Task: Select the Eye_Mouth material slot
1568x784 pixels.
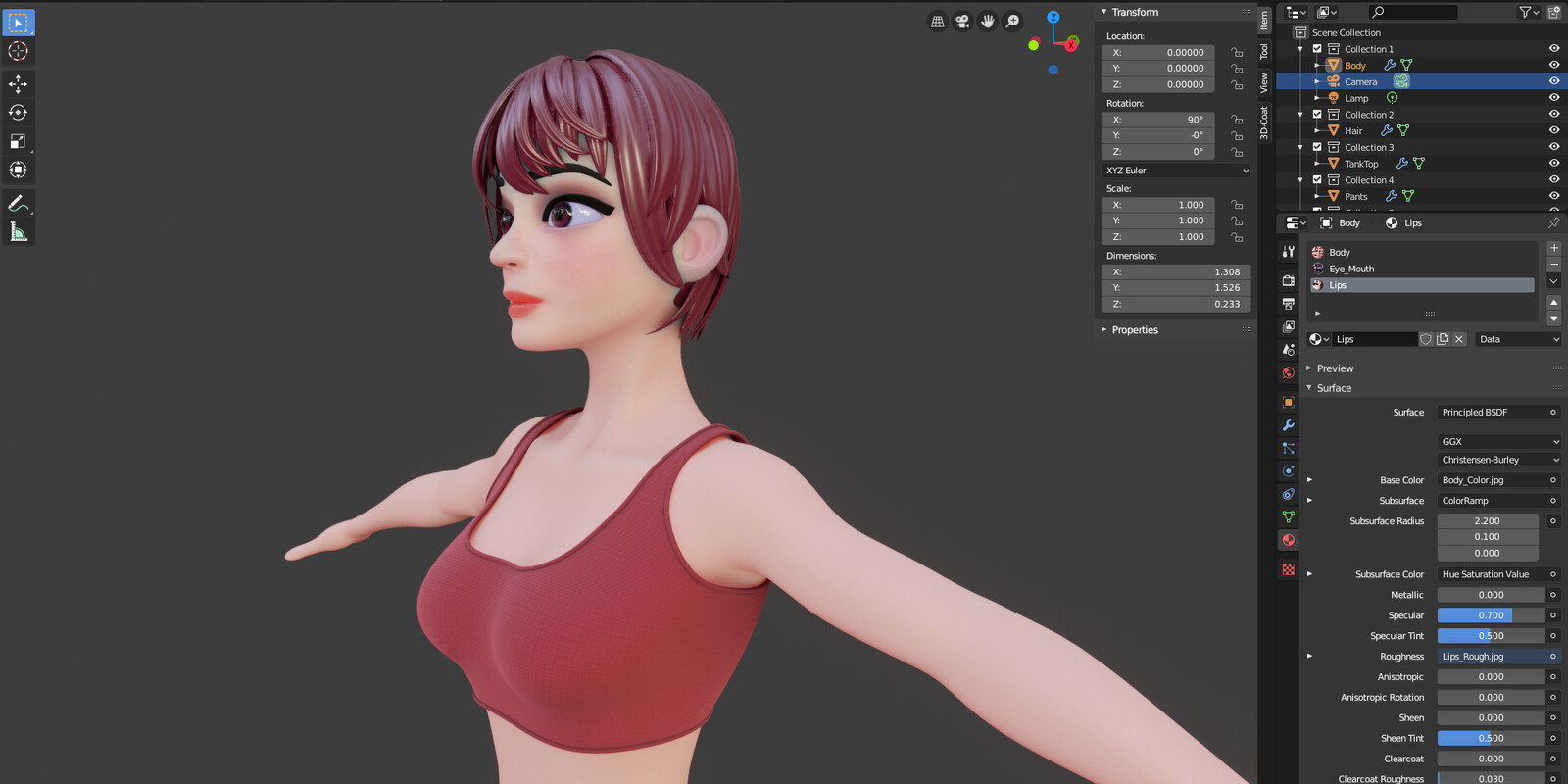Action: point(1422,269)
